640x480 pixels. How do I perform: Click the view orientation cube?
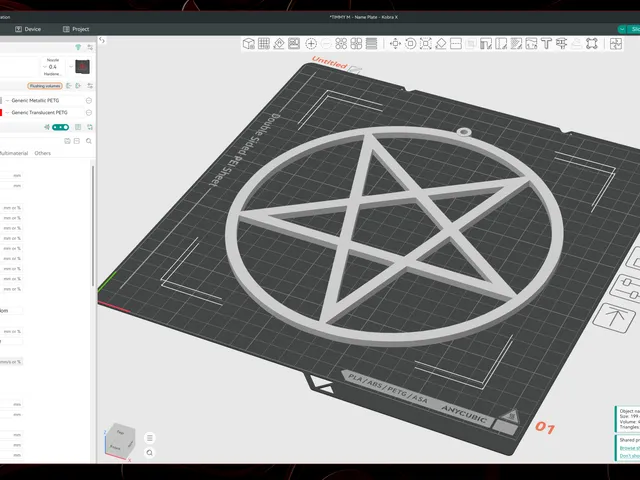click(120, 442)
